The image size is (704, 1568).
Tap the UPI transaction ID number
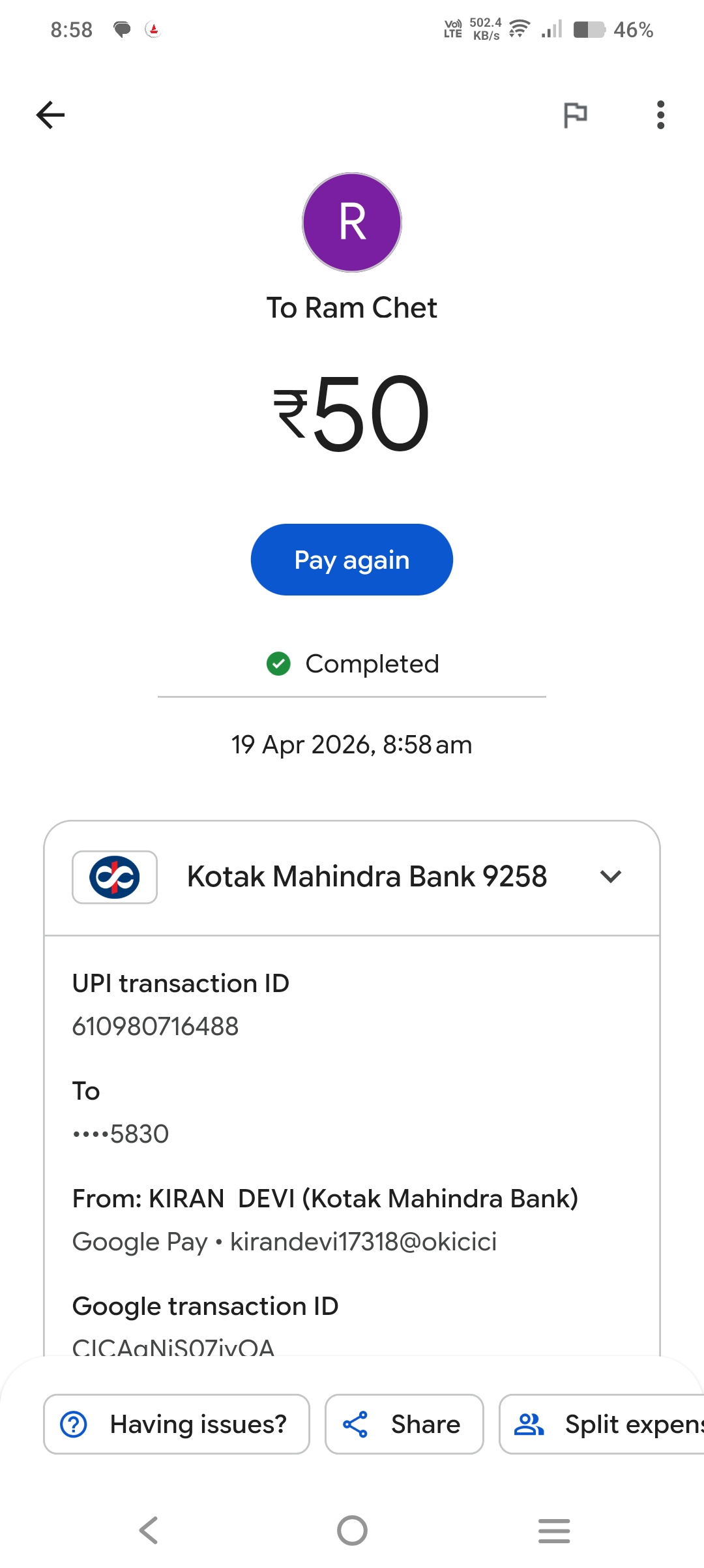[155, 1027]
